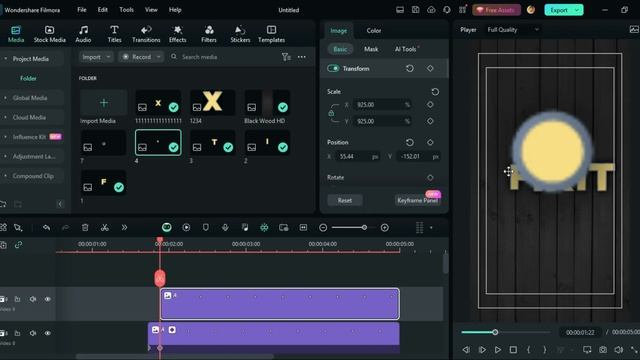Image resolution: width=640 pixels, height=360 pixels.
Task: Add keyframe for Scale X
Action: click(x=430, y=104)
